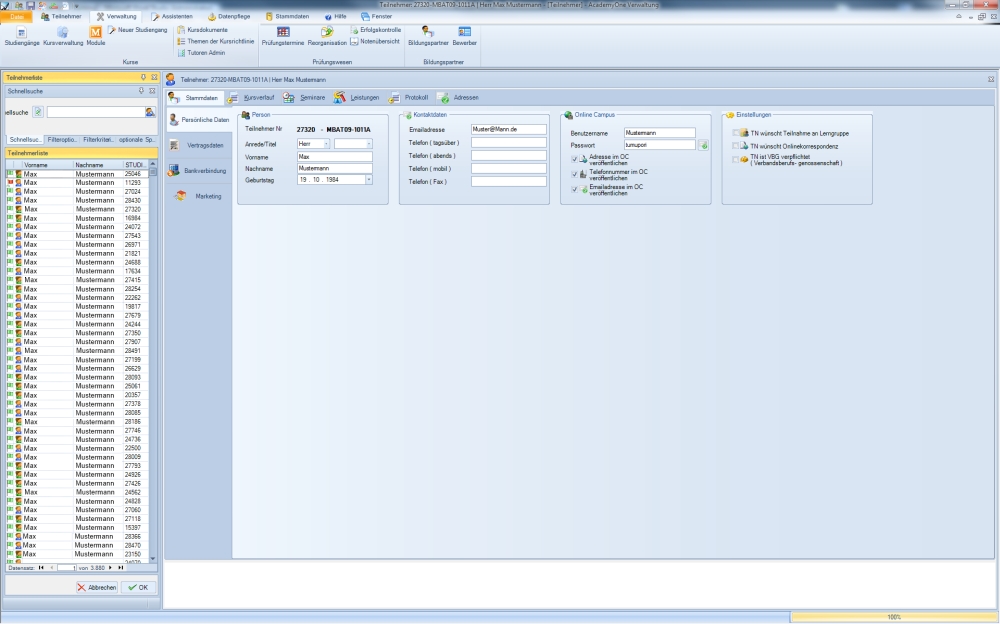Uncheck Adresse im OC veröffentlichen
Viewport: 1000px width, 624px height.
pyautogui.click(x=574, y=159)
